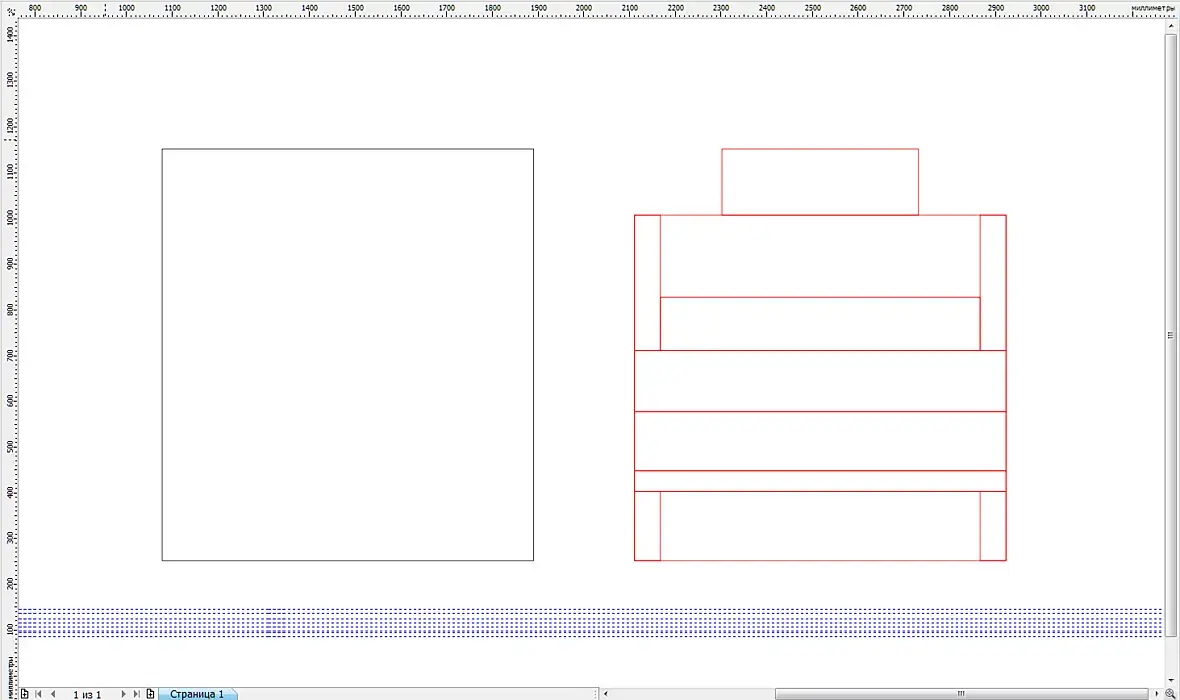Click the vertical scrollbar down arrow
The width and height of the screenshot is (1180, 700).
1170,680
